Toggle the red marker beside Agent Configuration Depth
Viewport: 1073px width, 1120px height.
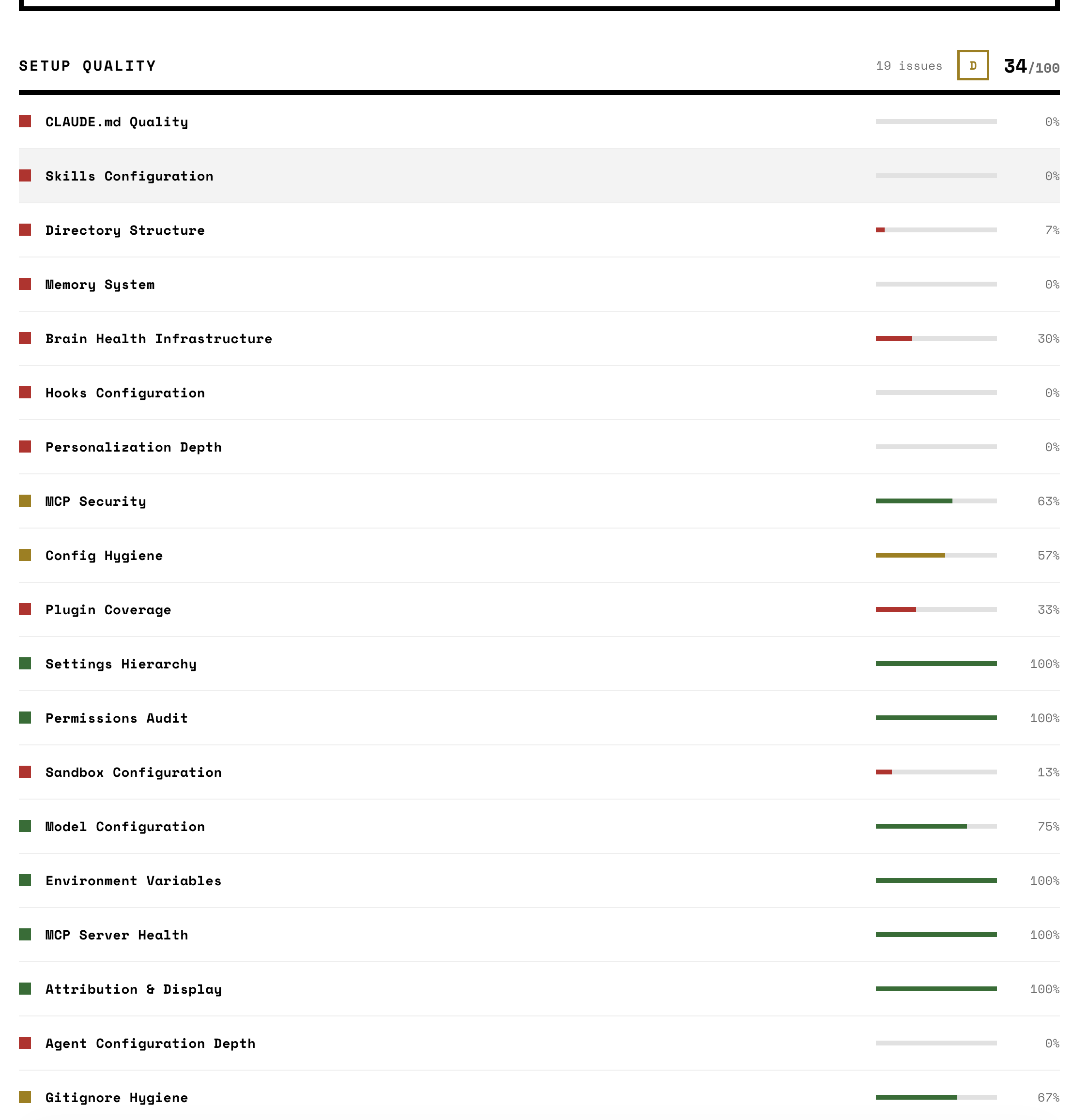tap(26, 1043)
